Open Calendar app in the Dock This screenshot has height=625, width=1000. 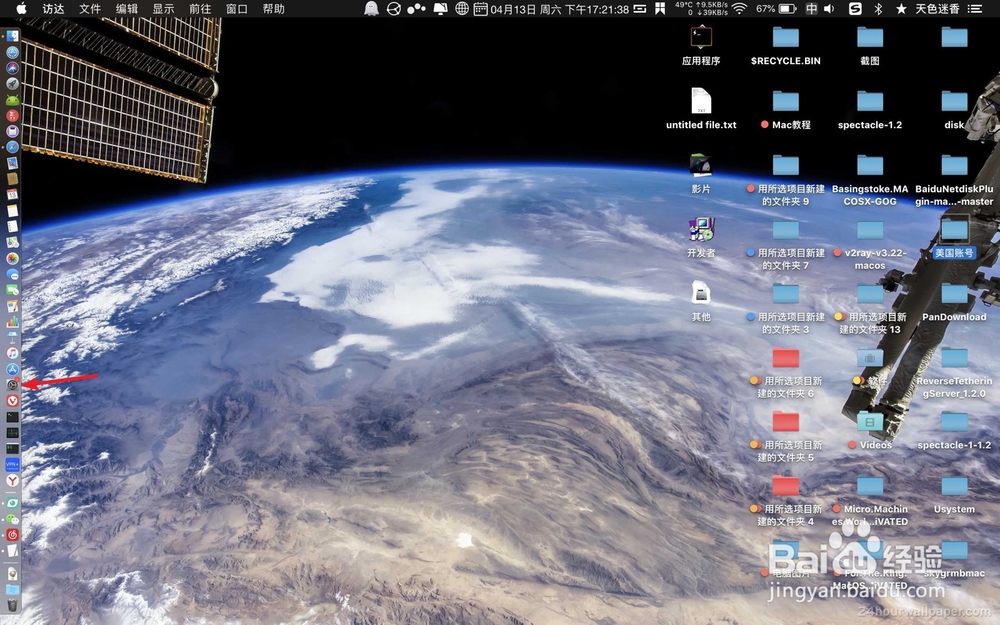click(12, 195)
